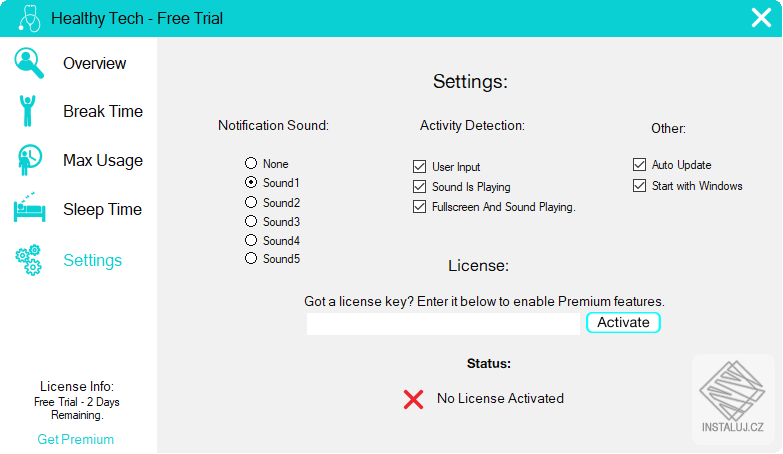The image size is (783, 454).
Task: Close the Healthy Tech window
Action: pyautogui.click(x=761, y=18)
